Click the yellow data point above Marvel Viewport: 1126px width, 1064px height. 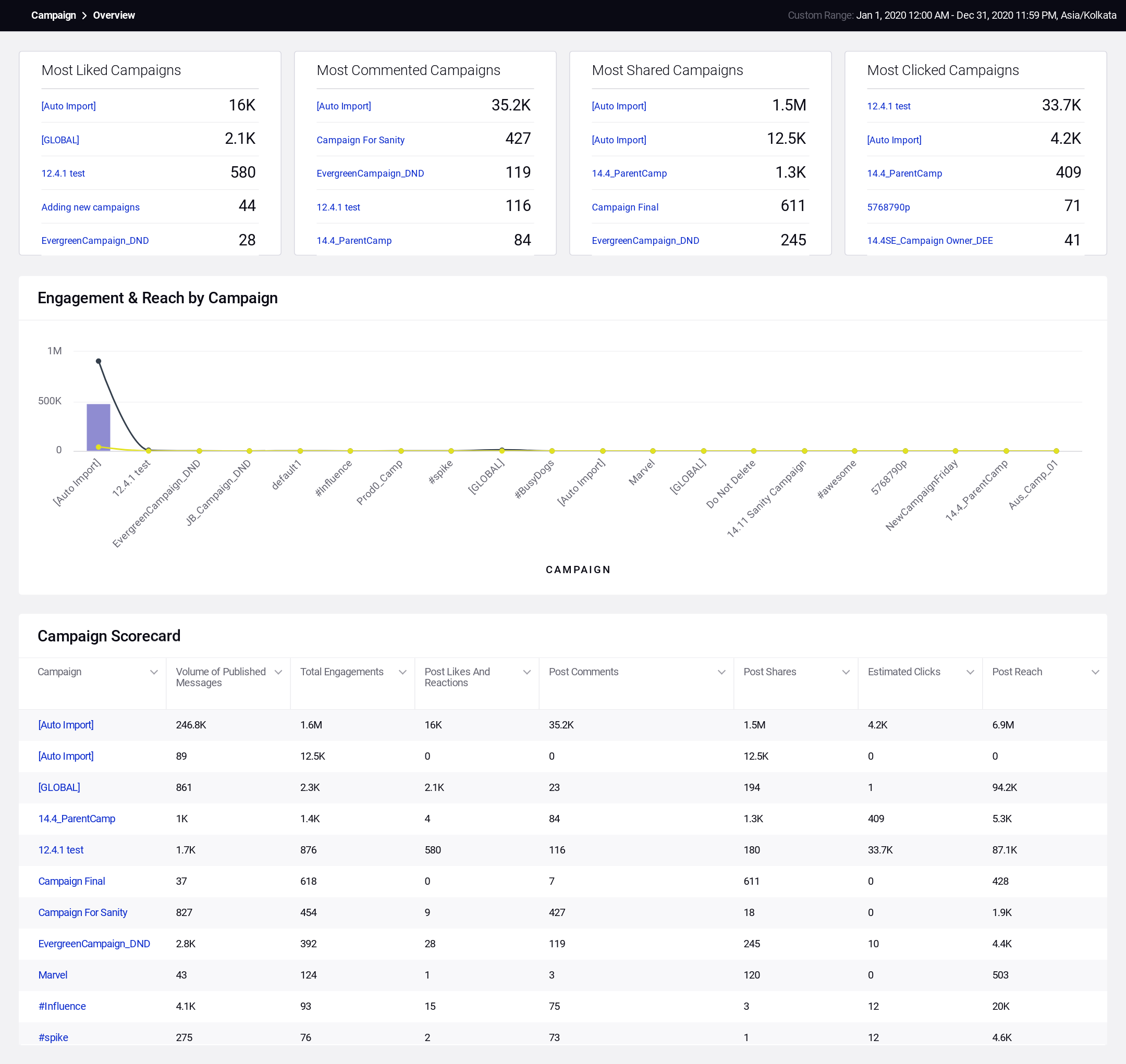653,451
